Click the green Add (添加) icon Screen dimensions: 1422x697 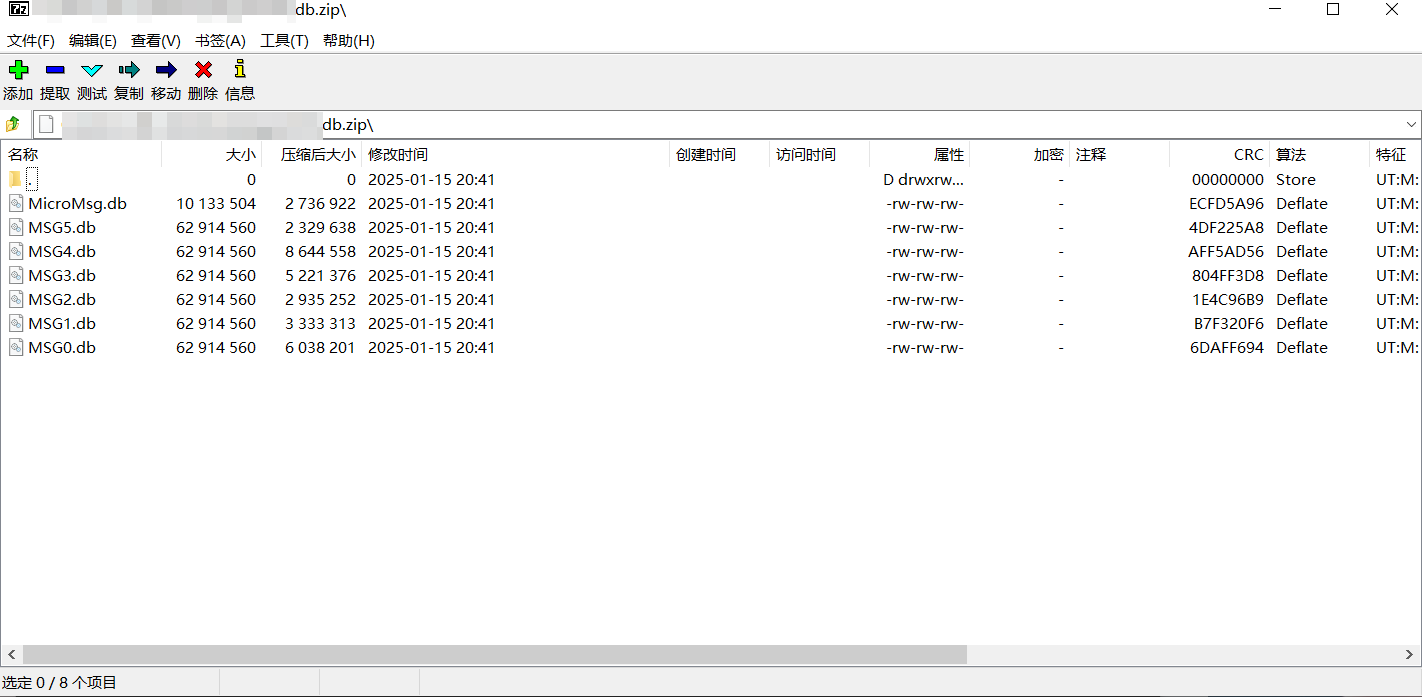(x=18, y=70)
